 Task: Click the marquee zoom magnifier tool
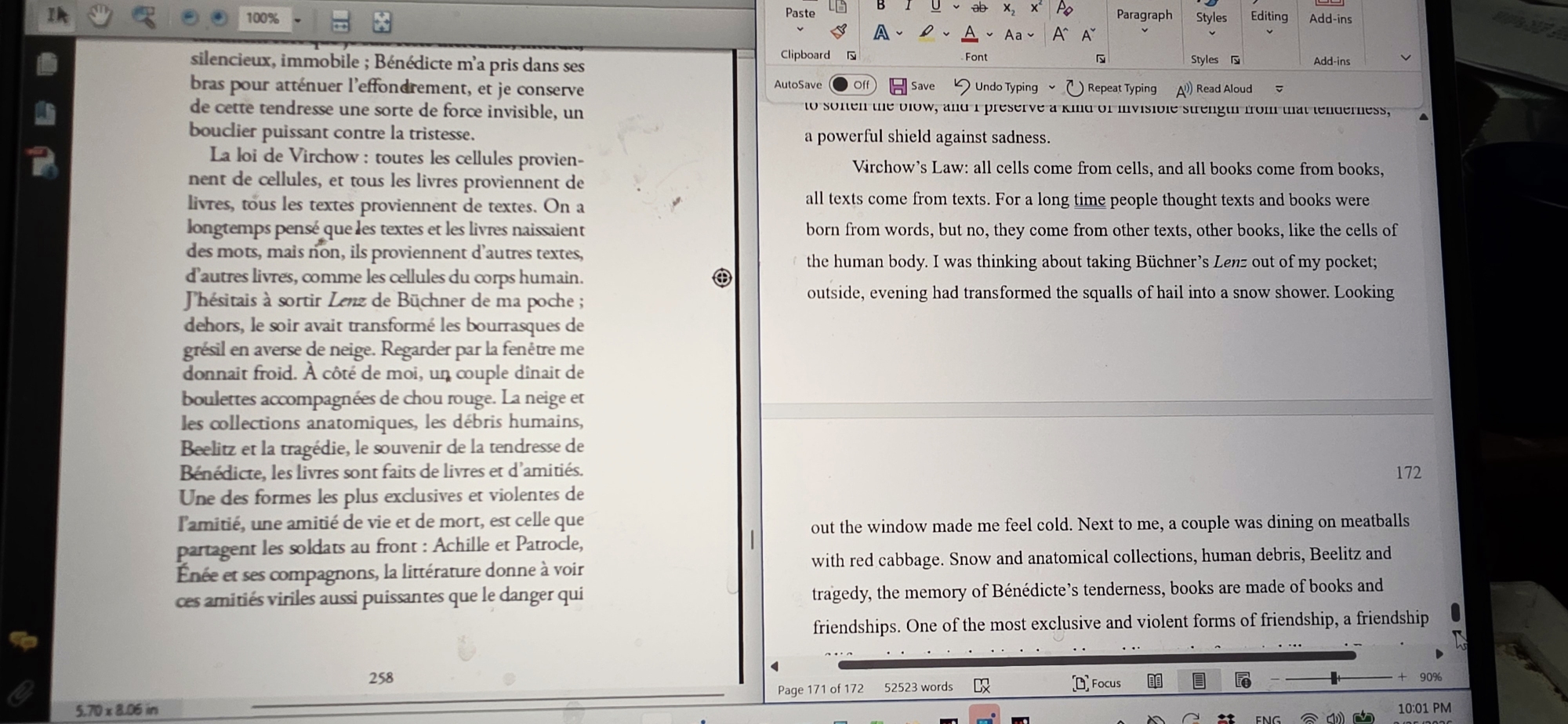tap(143, 16)
